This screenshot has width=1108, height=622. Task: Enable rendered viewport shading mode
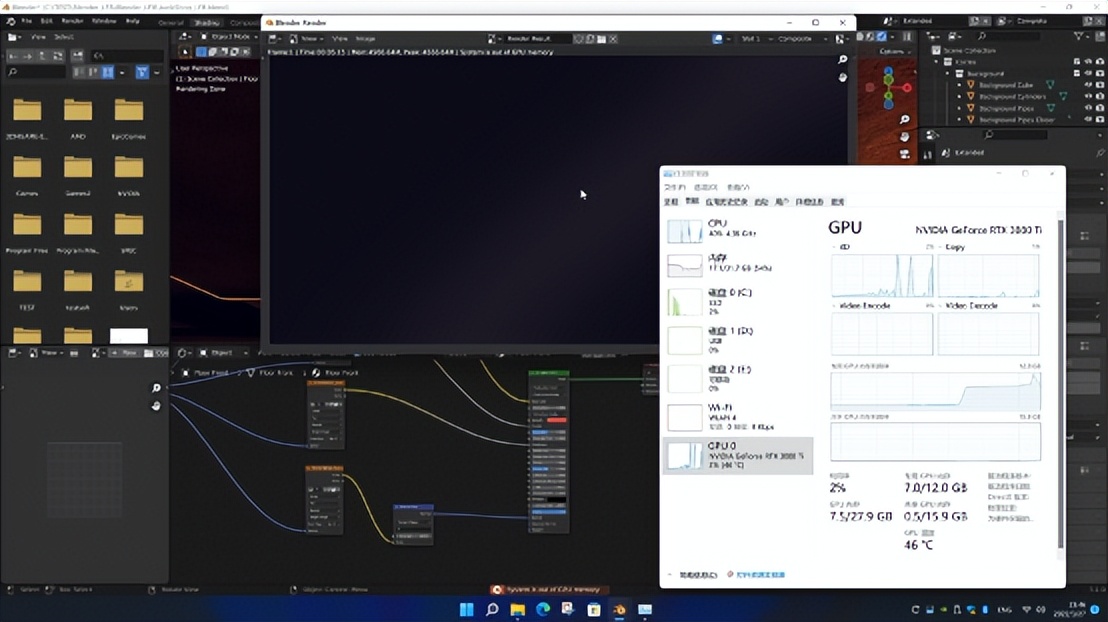tap(882, 37)
